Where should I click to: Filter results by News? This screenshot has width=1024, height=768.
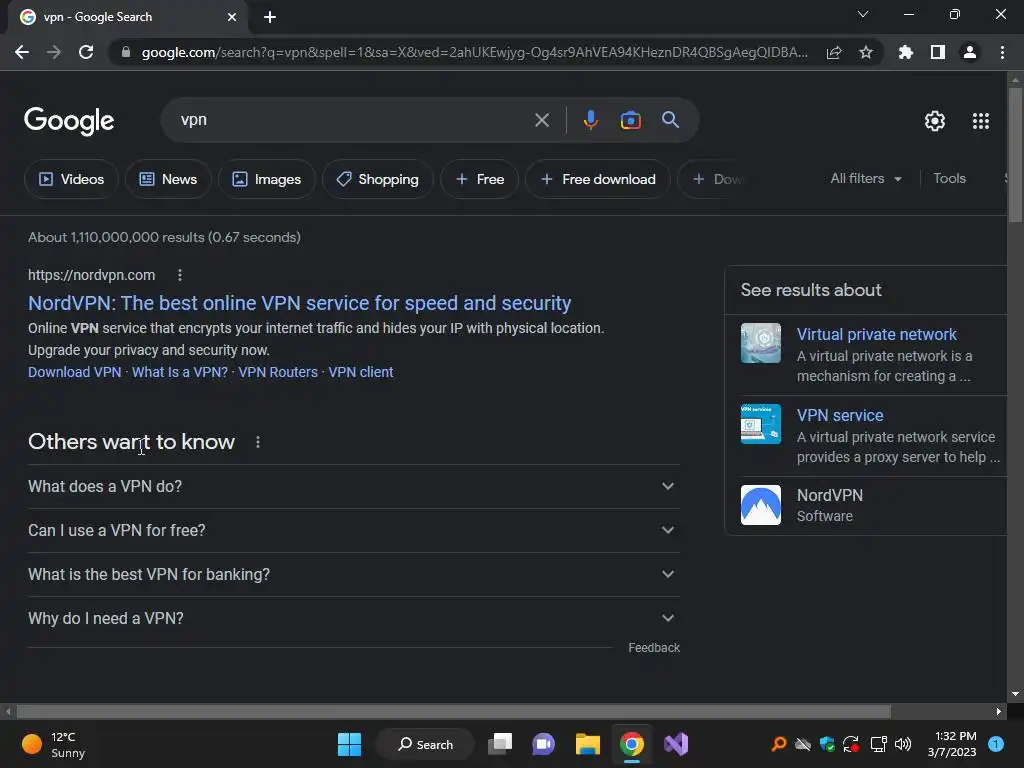coord(168,179)
